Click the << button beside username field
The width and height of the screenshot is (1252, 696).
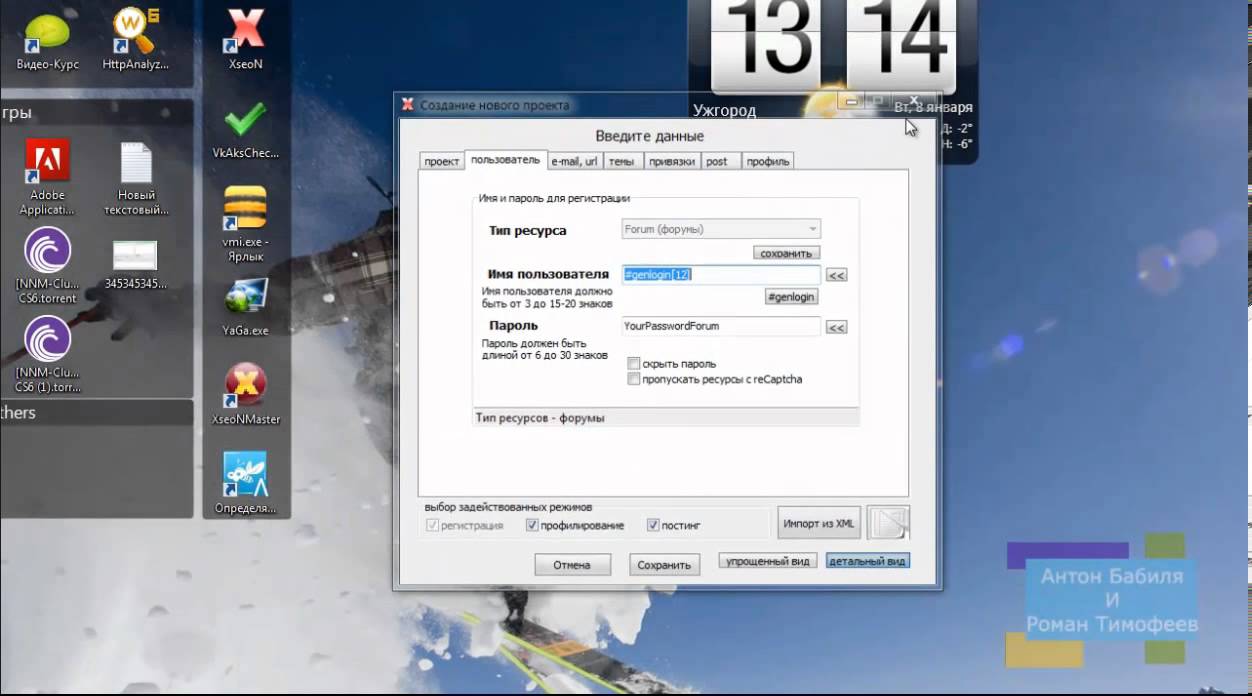pos(837,275)
